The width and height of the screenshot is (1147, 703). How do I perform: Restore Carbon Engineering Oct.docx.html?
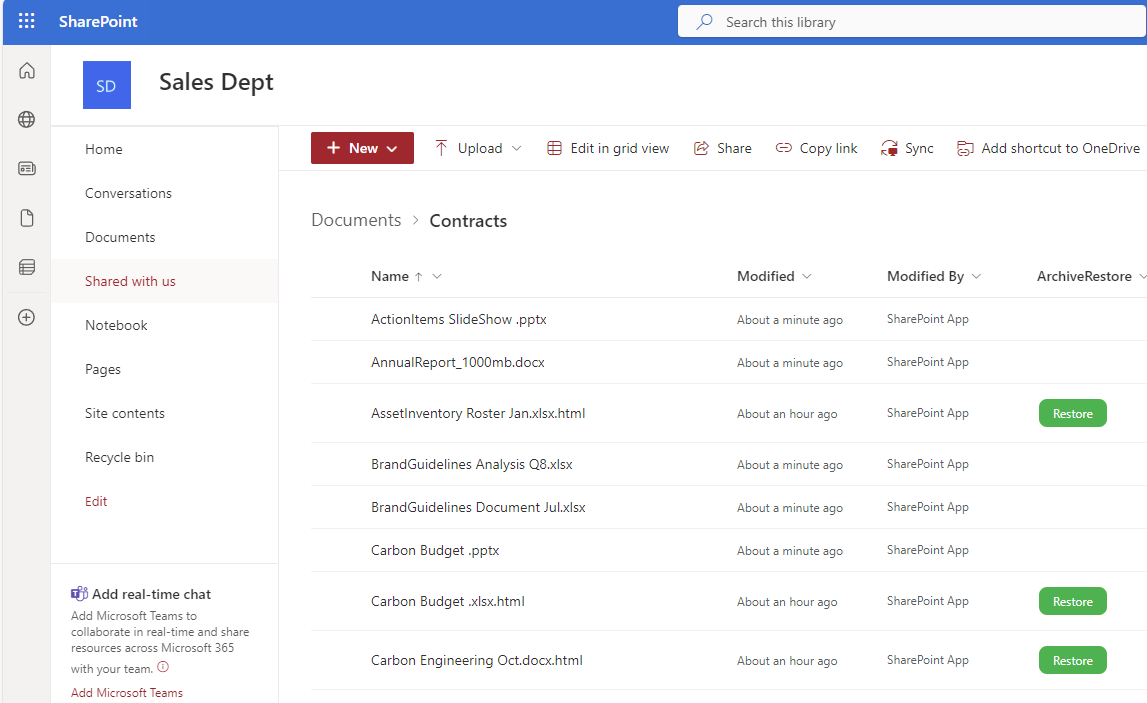1072,661
